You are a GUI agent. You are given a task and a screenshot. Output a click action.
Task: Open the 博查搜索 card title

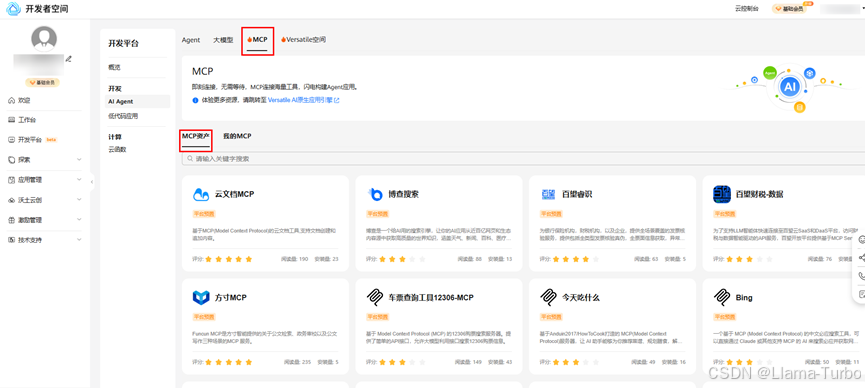pyautogui.click(x=403, y=194)
